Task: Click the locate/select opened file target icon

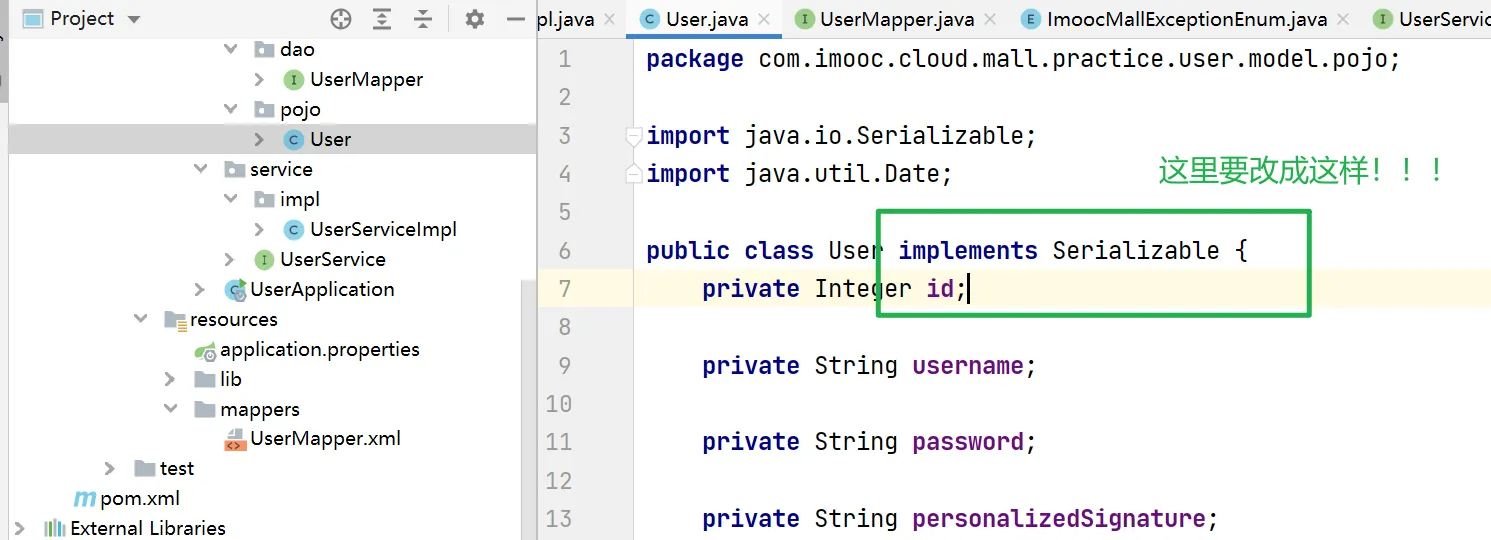Action: click(x=341, y=19)
